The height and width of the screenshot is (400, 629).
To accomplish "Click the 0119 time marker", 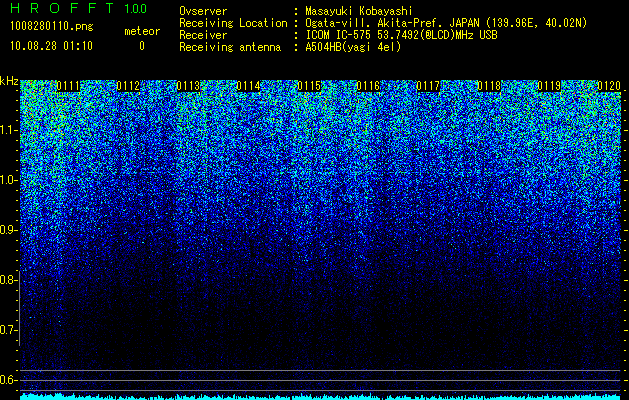I will pyautogui.click(x=549, y=86).
